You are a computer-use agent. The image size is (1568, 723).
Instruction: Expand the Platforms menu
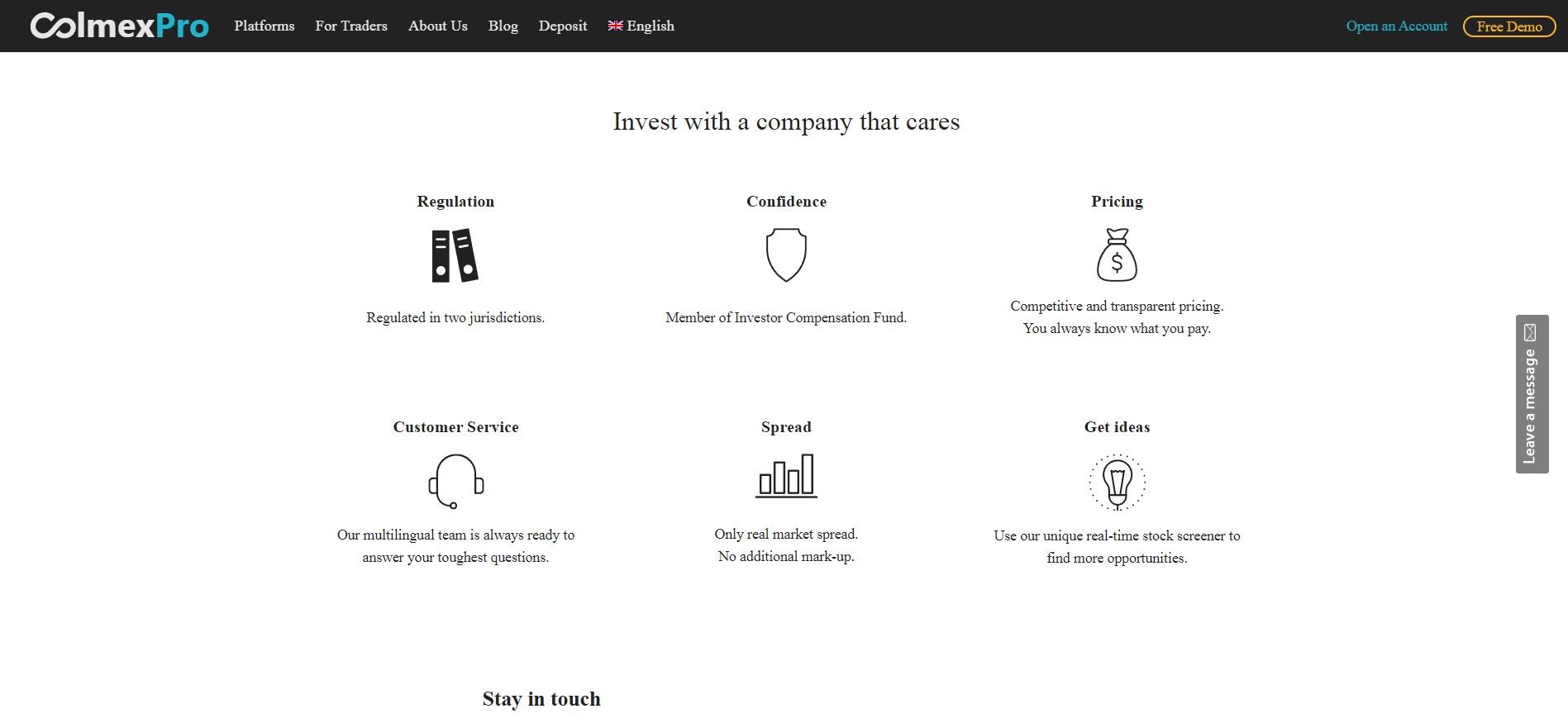pyautogui.click(x=265, y=26)
